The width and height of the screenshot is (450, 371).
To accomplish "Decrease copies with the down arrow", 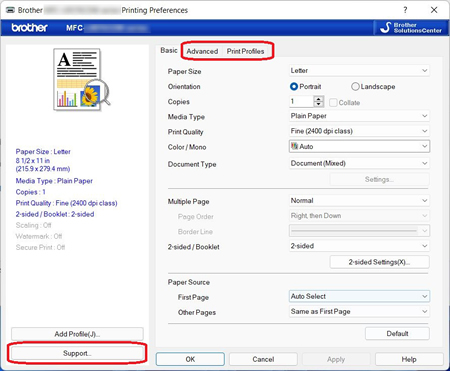I will pos(319,104).
